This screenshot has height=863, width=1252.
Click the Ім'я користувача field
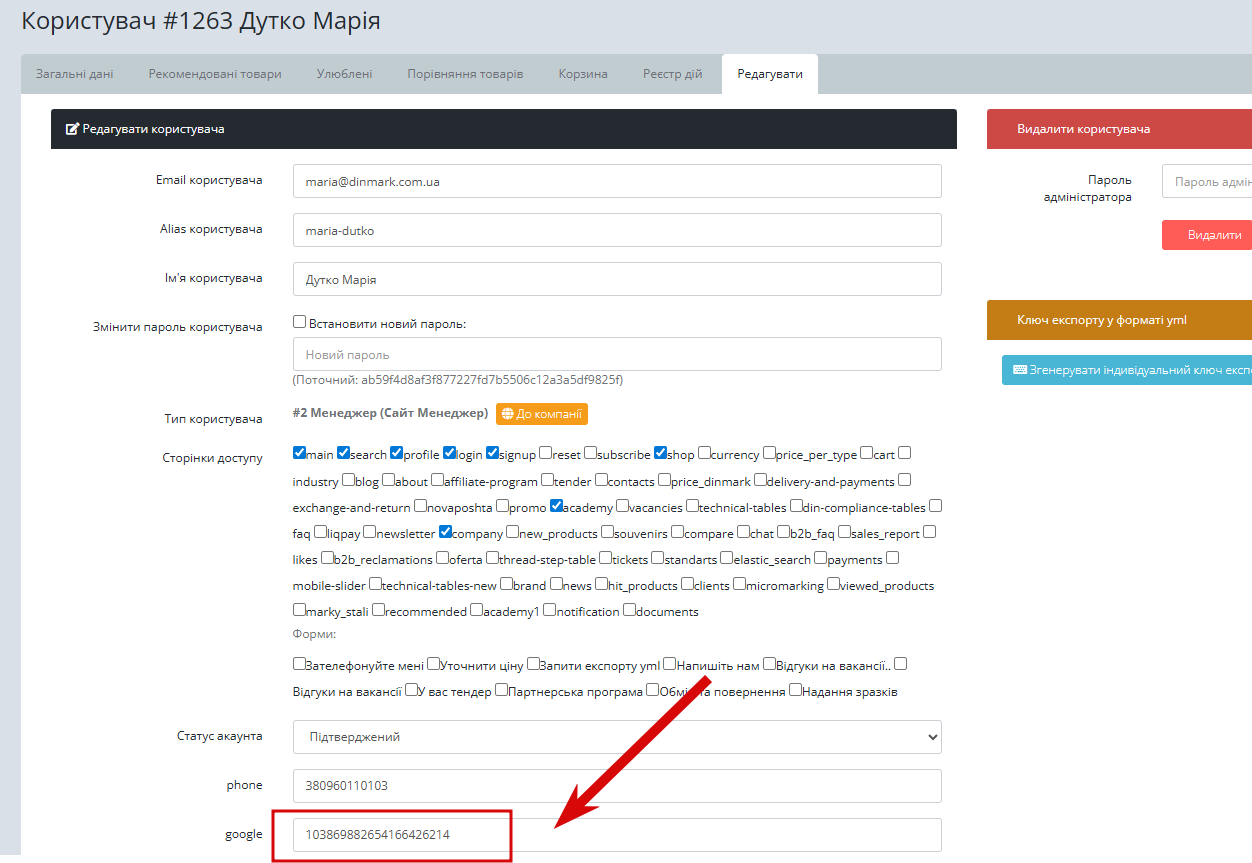point(617,279)
